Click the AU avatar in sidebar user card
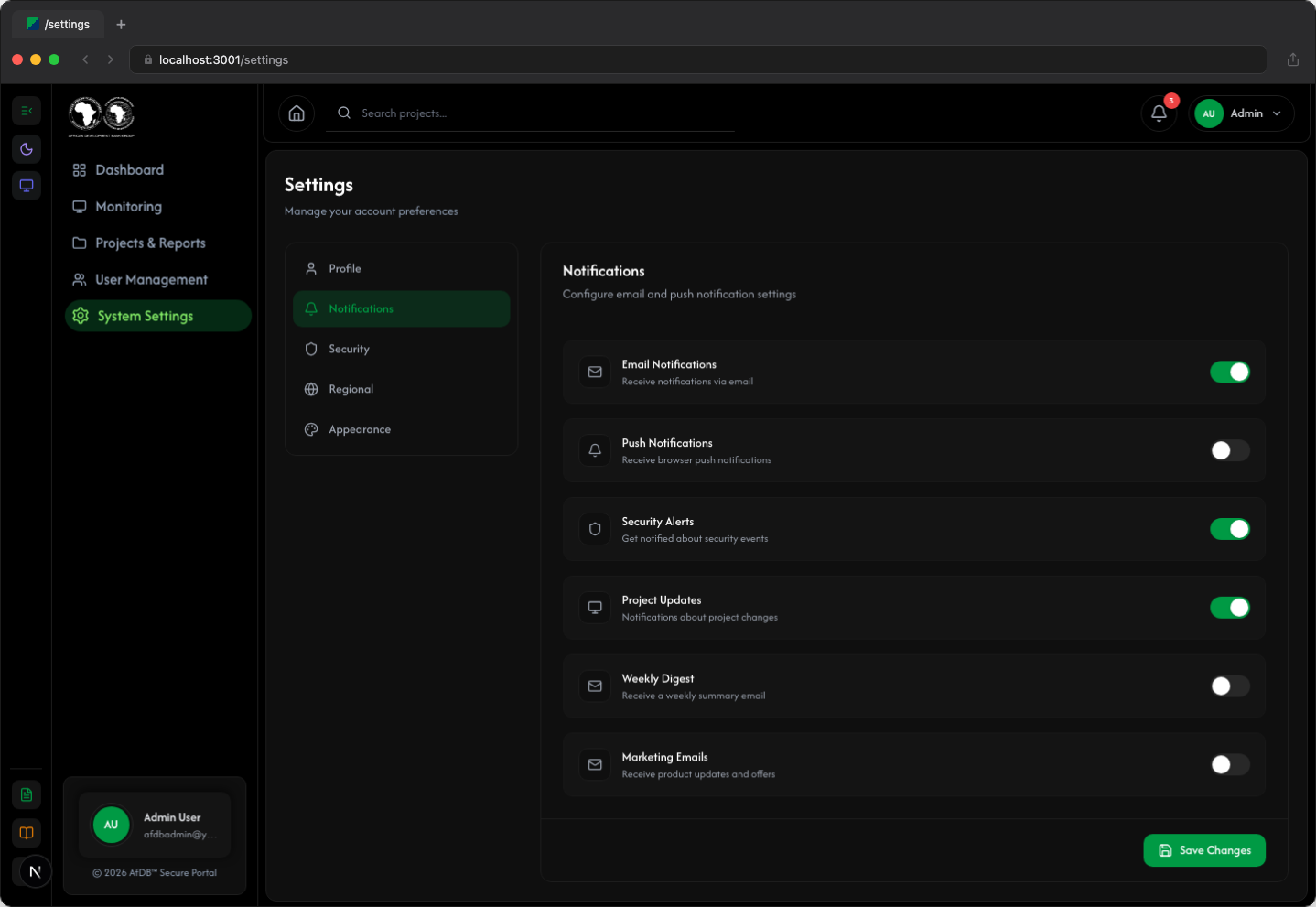Image resolution: width=1316 pixels, height=907 pixels. pos(111,825)
